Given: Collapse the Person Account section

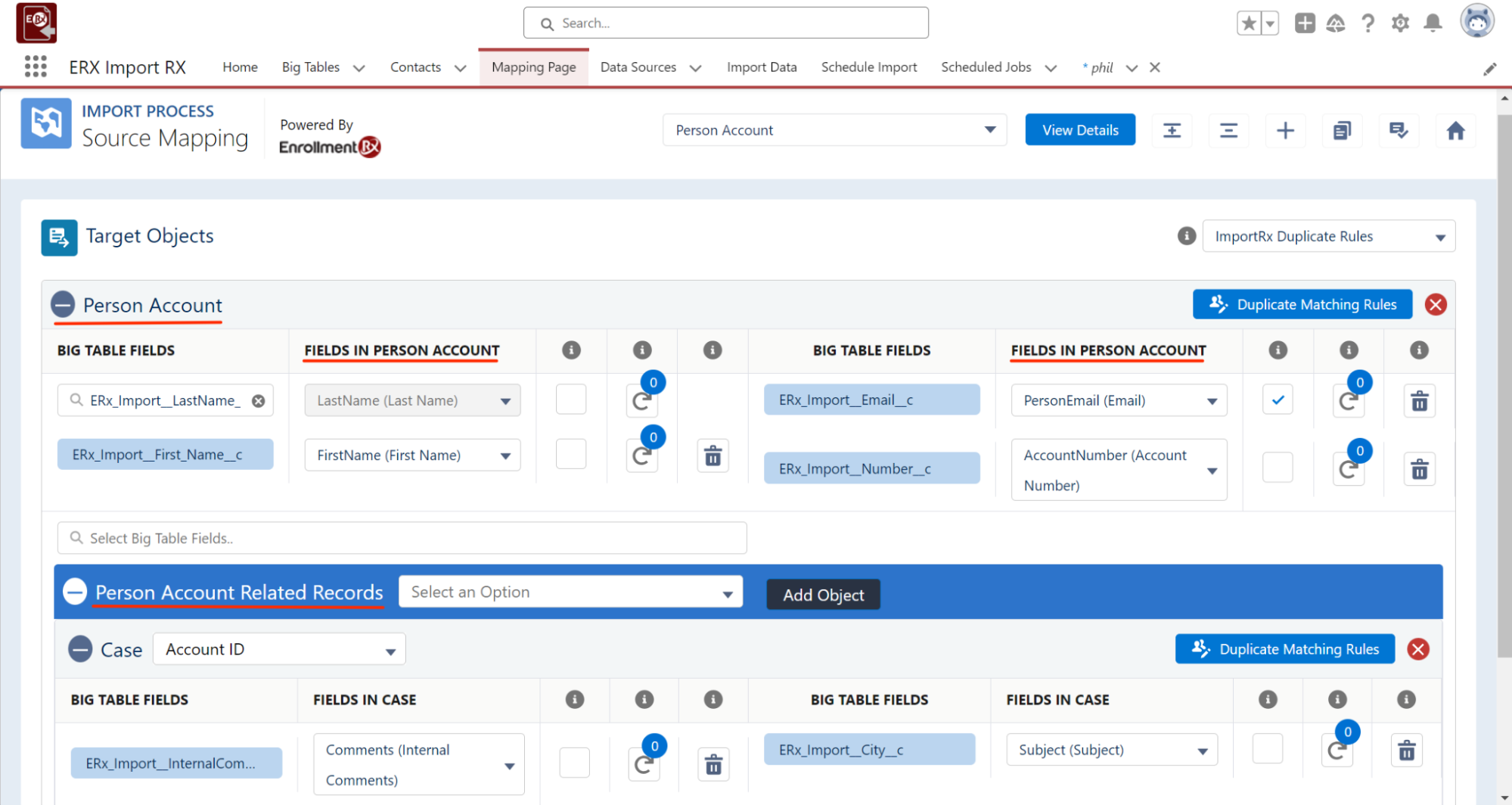Looking at the screenshot, I should point(63,305).
